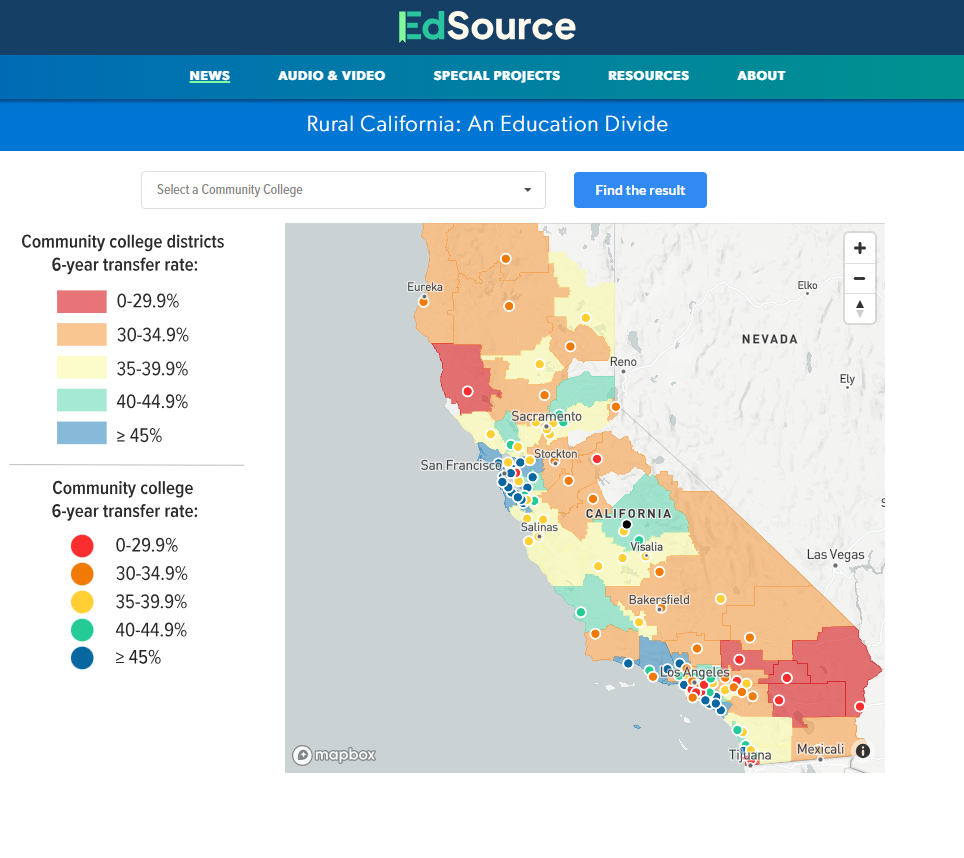Click the red 0-29.9% district swatch
Viewport: 964px width, 858px height.
point(81,301)
